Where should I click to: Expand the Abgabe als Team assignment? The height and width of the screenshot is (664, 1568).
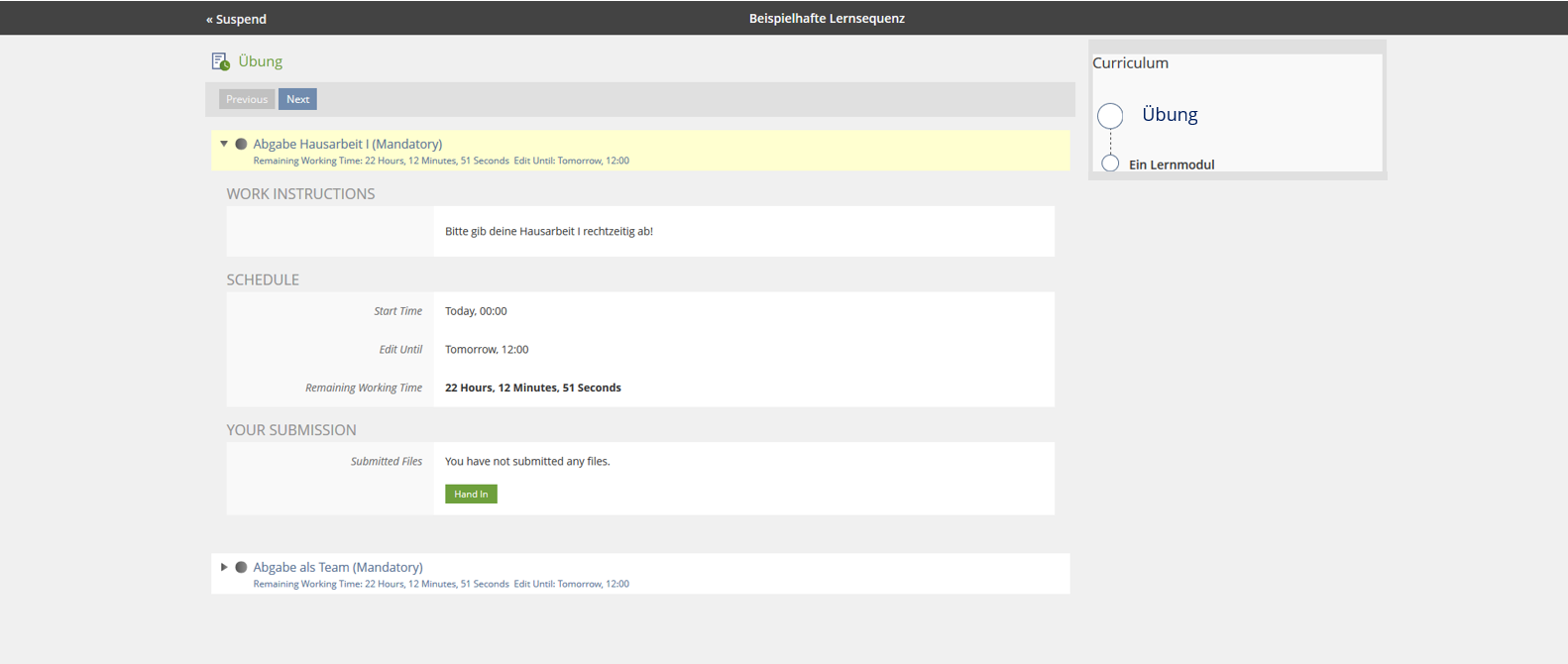pos(224,567)
